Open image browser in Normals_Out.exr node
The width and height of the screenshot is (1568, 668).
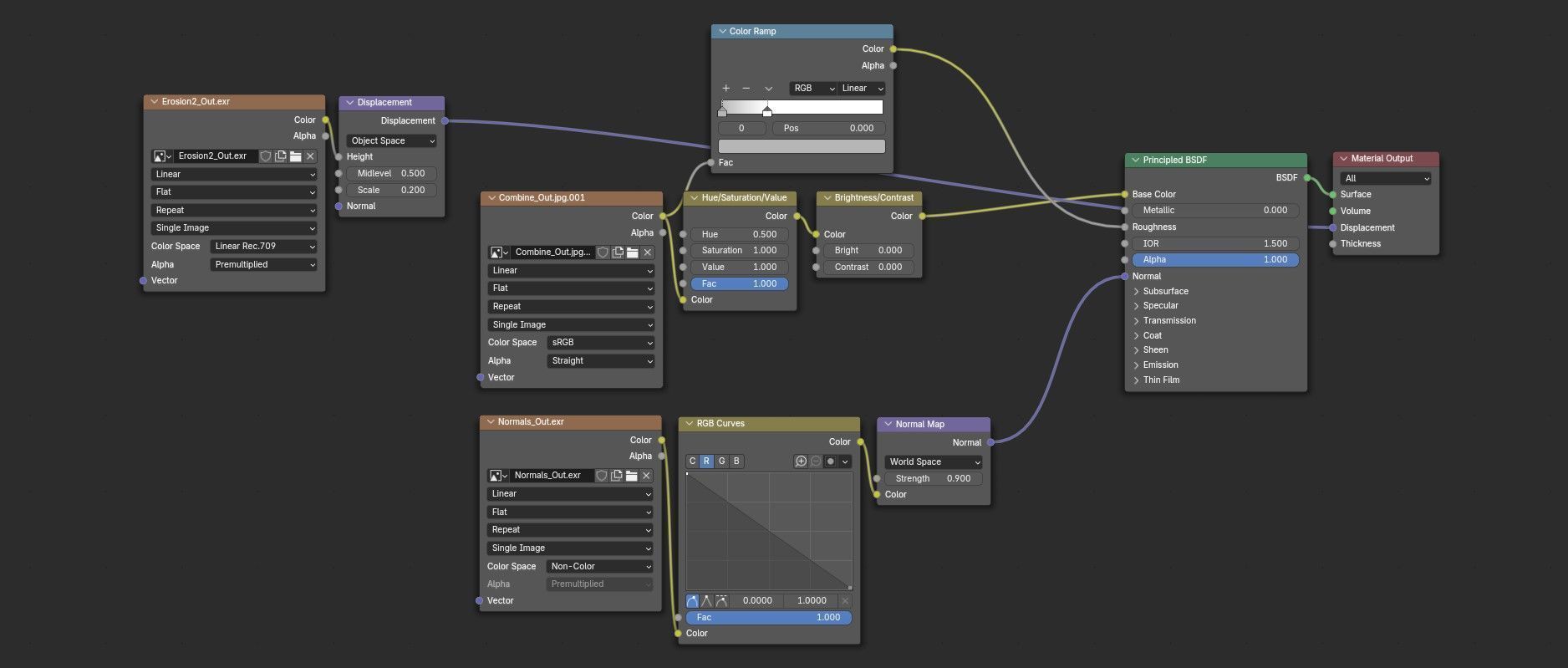(x=497, y=476)
